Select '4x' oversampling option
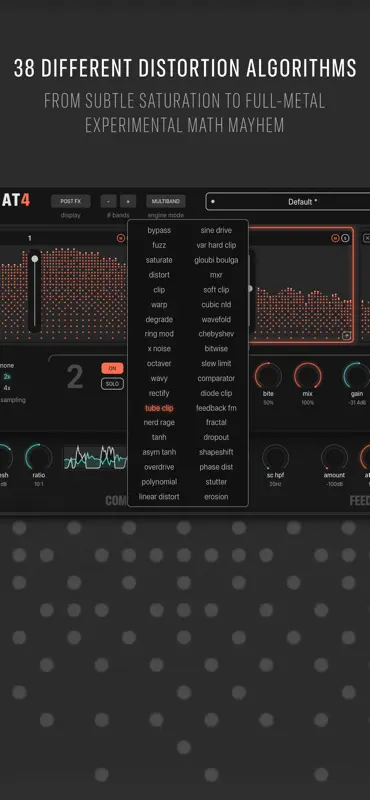 tap(7, 388)
